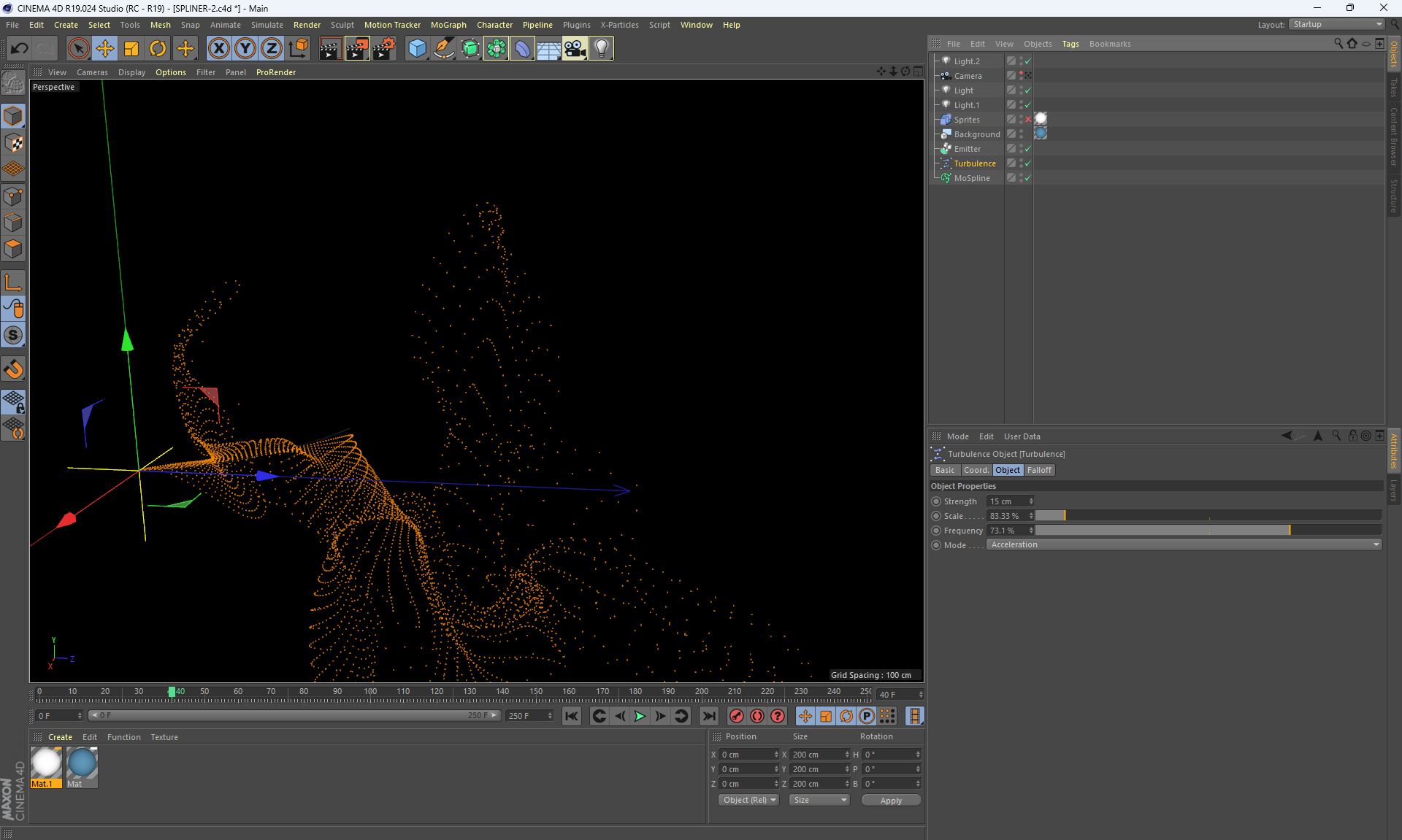This screenshot has height=840, width=1402.
Task: Toggle the enabled checkmark for the Emitter object
Action: pos(1027,149)
